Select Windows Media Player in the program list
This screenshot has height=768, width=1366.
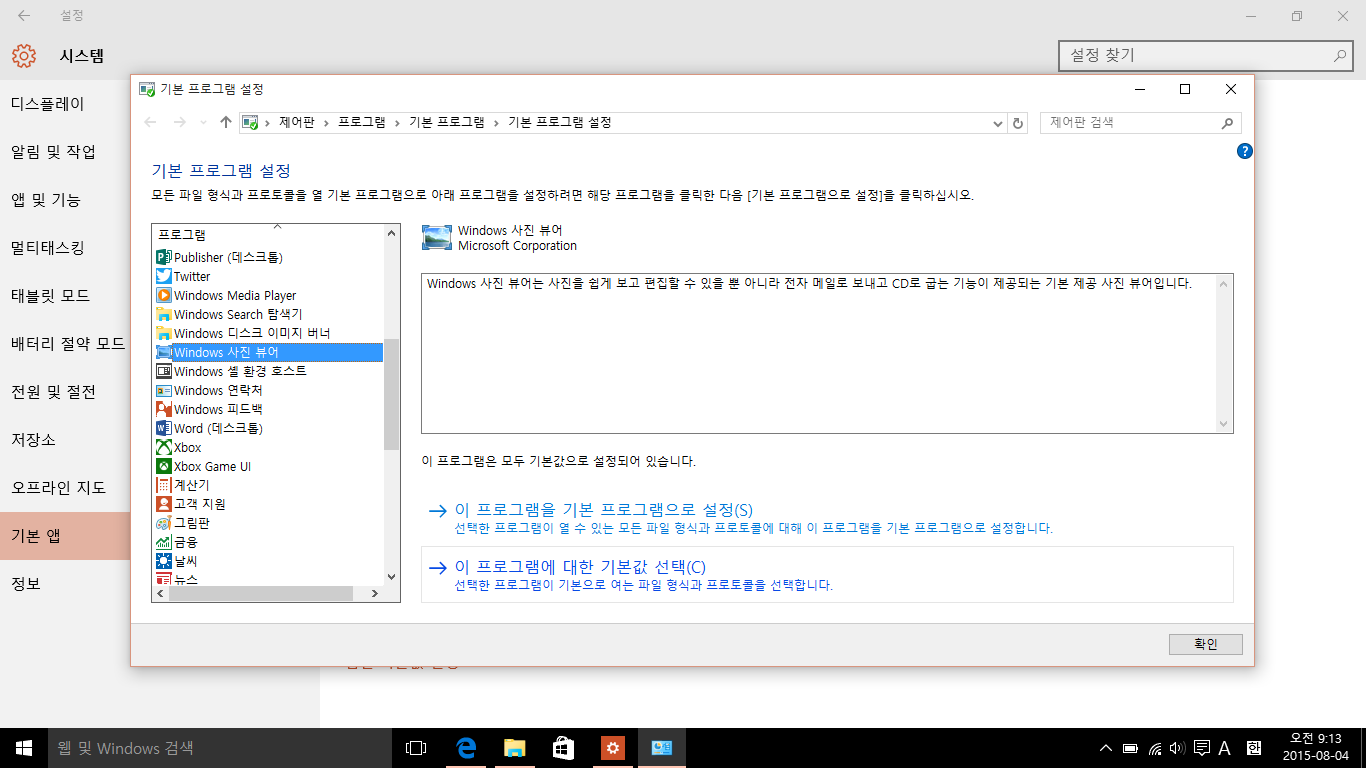(235, 295)
